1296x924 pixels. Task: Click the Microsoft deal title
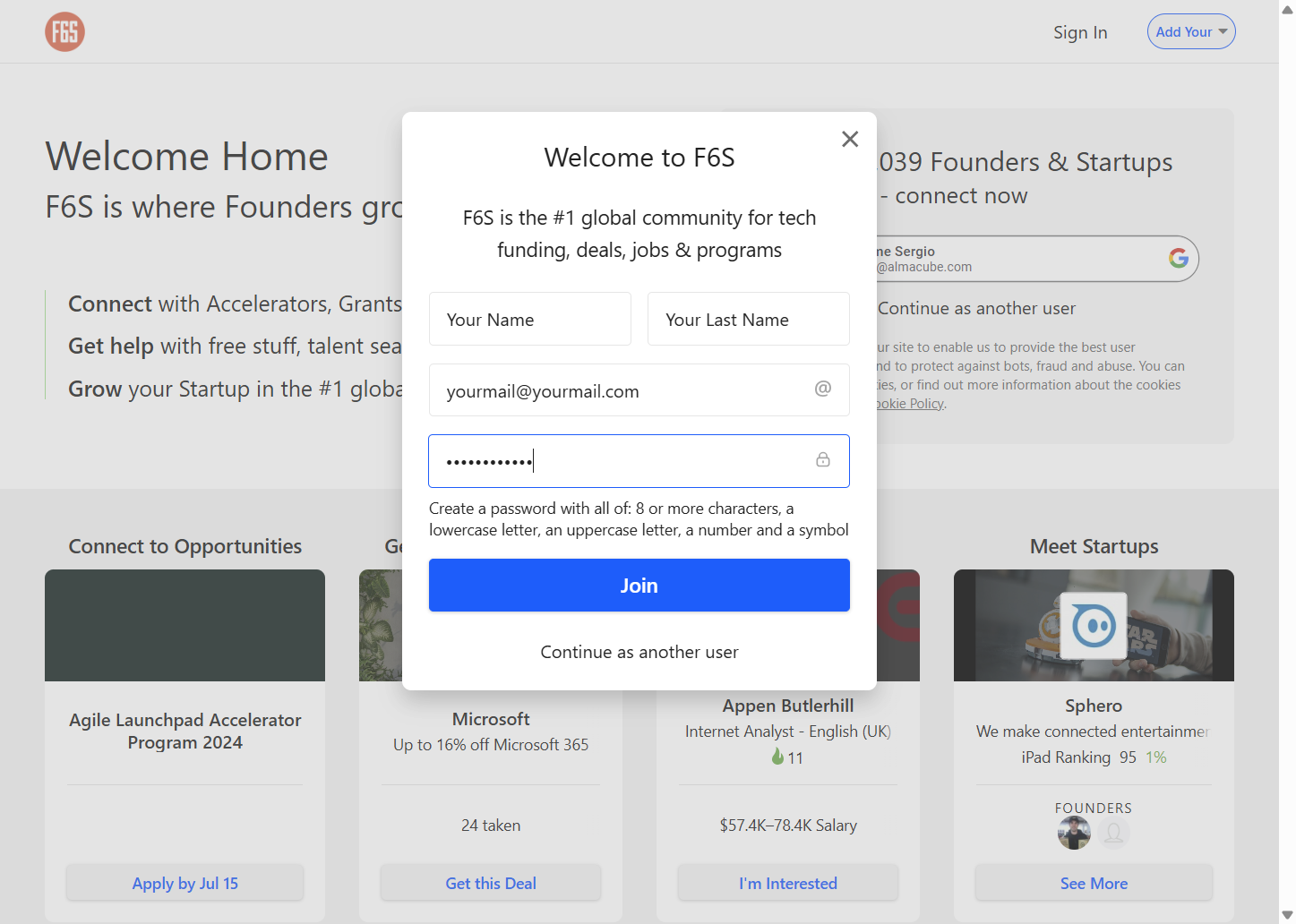[491, 719]
